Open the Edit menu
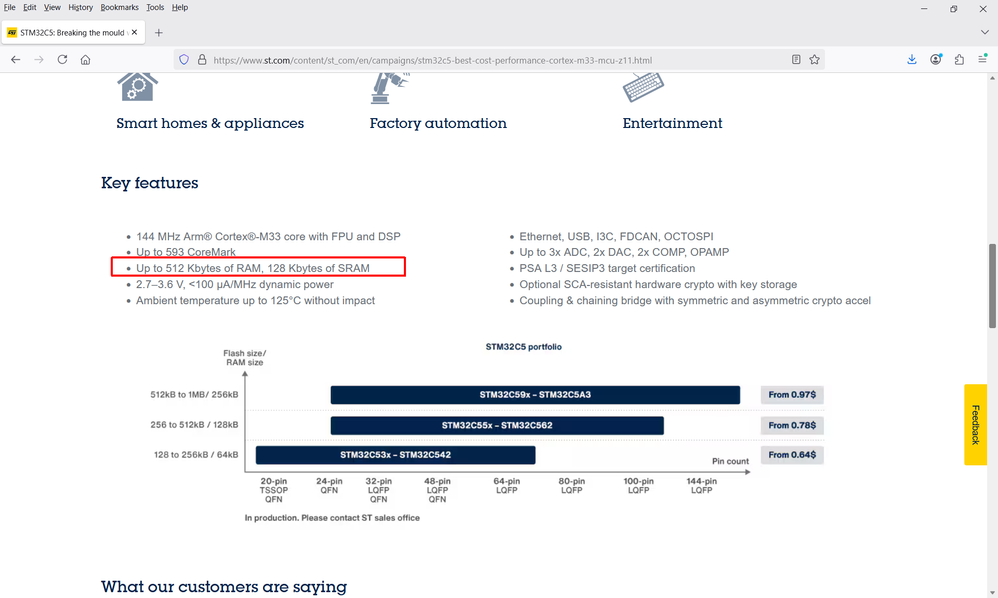Screen dimensions: 998x598 coord(30,8)
